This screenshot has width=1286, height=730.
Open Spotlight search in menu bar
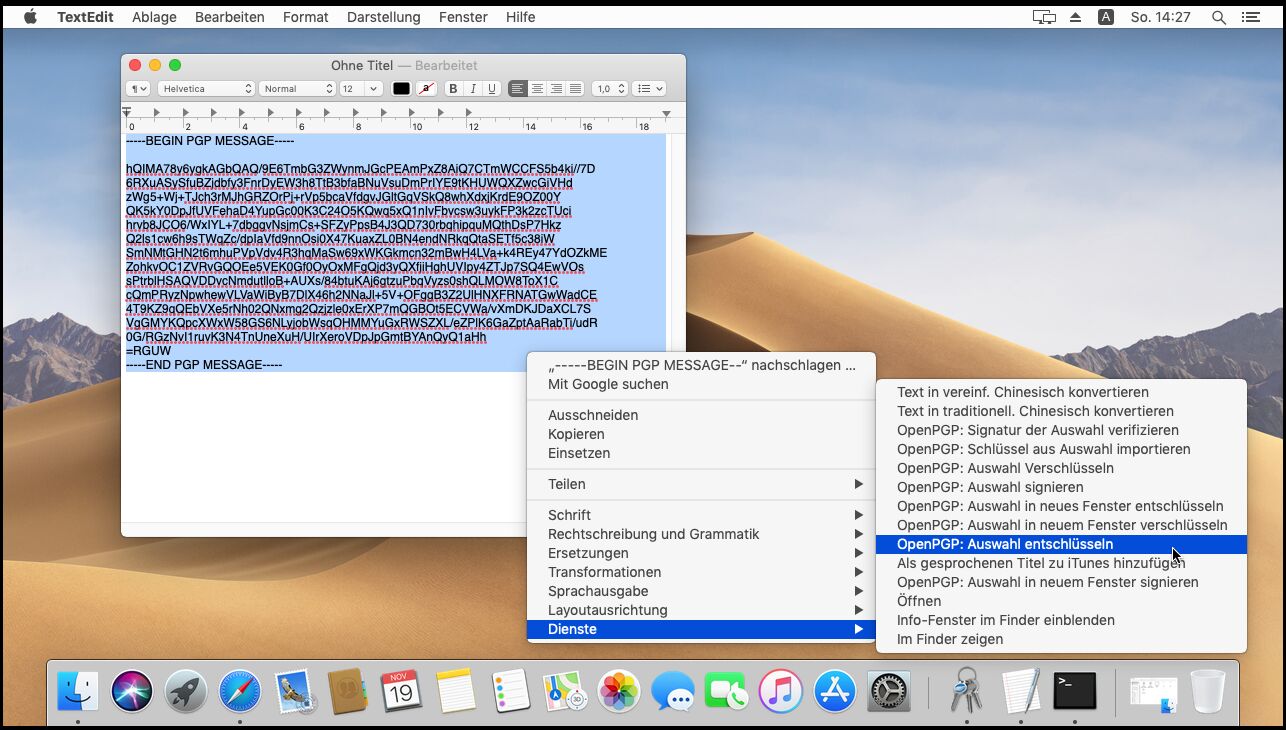(x=1218, y=17)
